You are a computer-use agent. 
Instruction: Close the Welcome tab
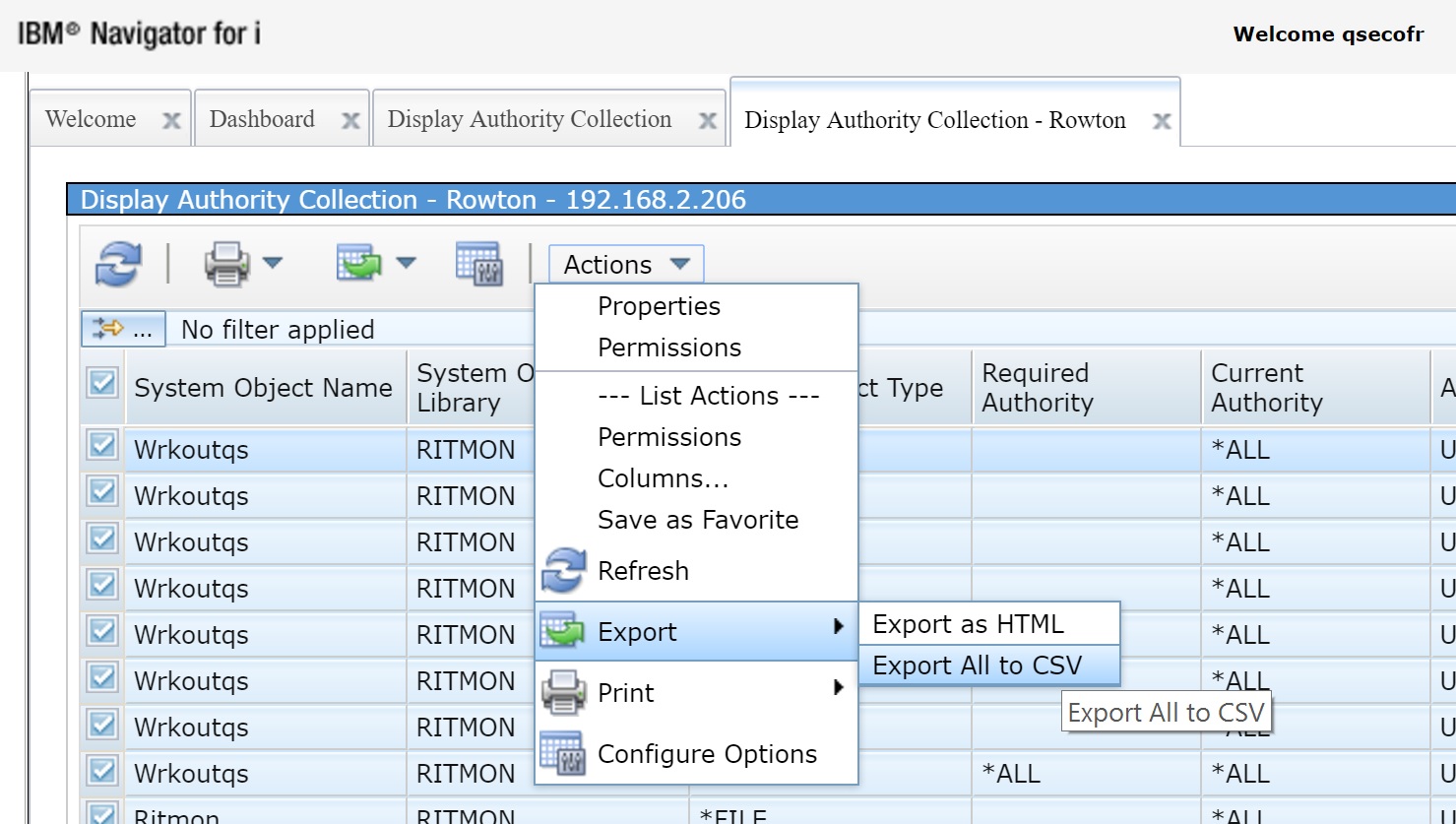coord(171,121)
